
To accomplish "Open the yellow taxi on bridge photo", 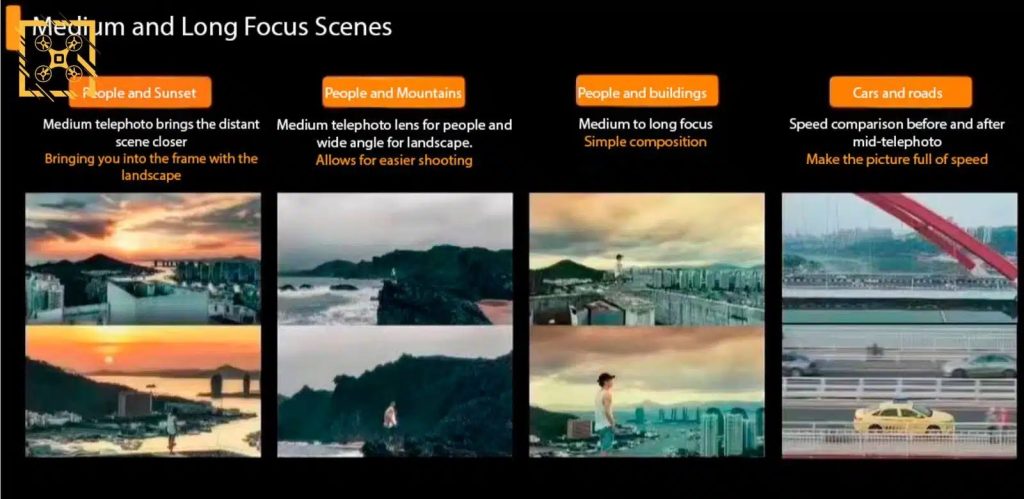I will [899, 391].
